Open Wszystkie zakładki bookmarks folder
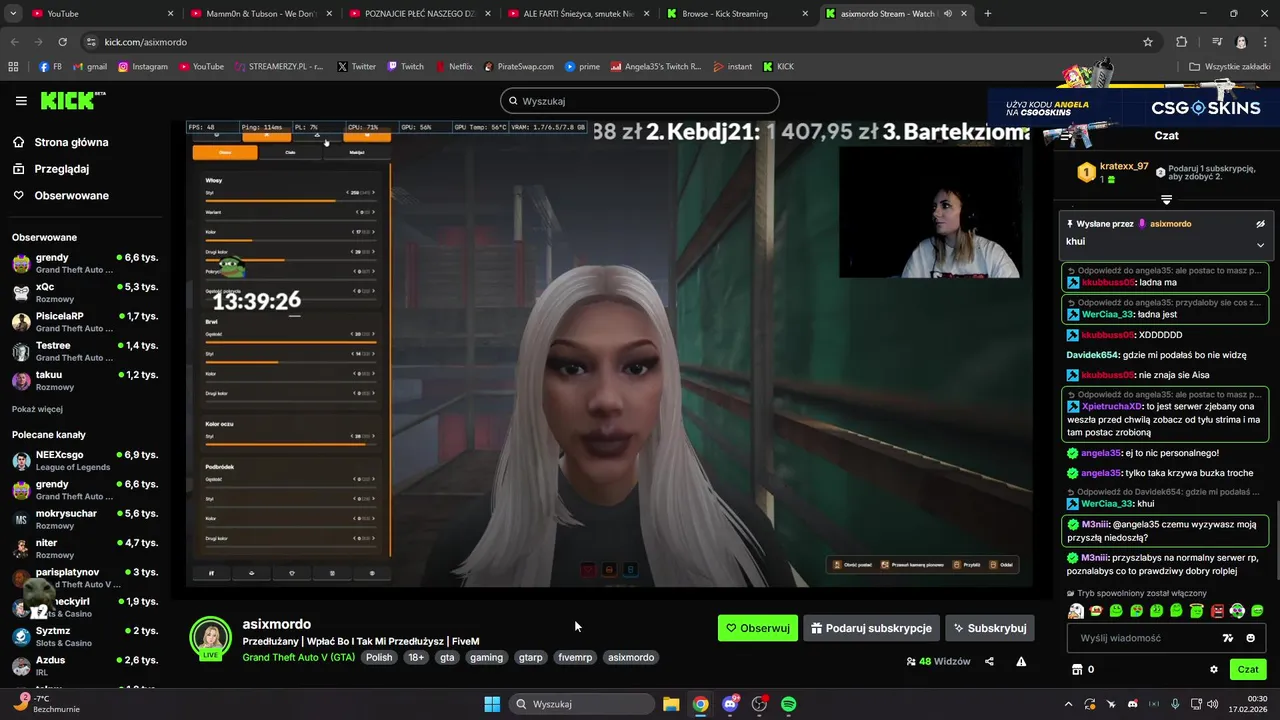 [1230, 67]
